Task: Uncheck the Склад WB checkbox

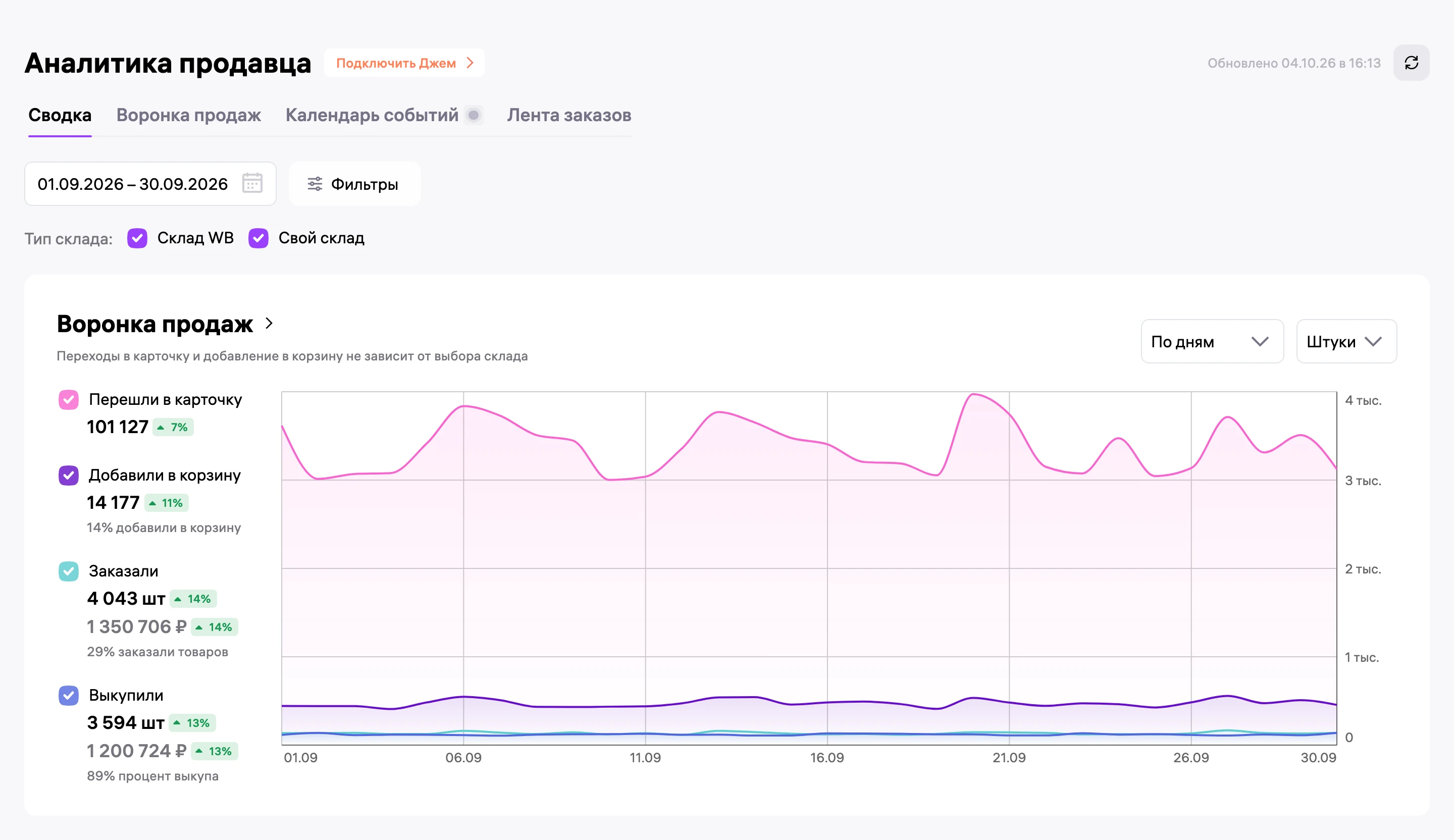Action: point(137,238)
